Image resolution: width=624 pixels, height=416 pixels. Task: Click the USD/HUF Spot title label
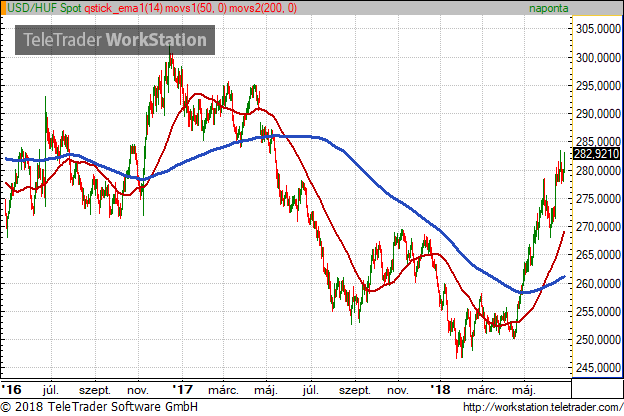45,8
